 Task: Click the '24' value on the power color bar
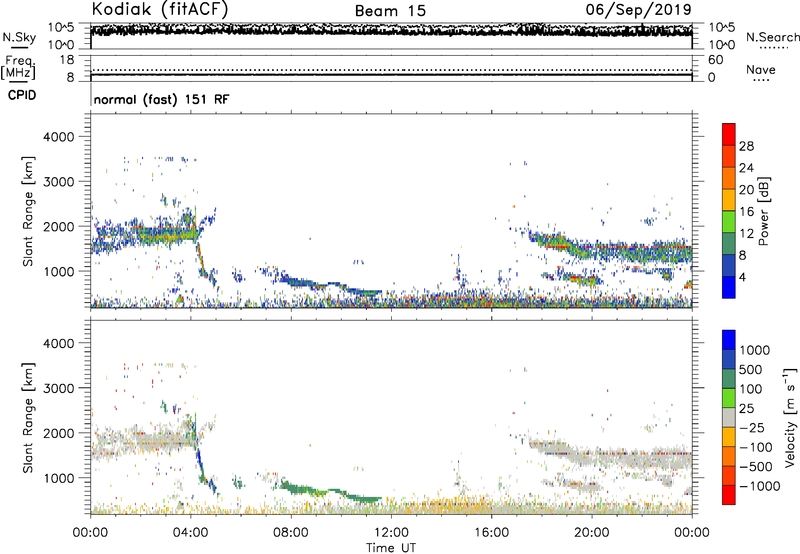pos(746,168)
